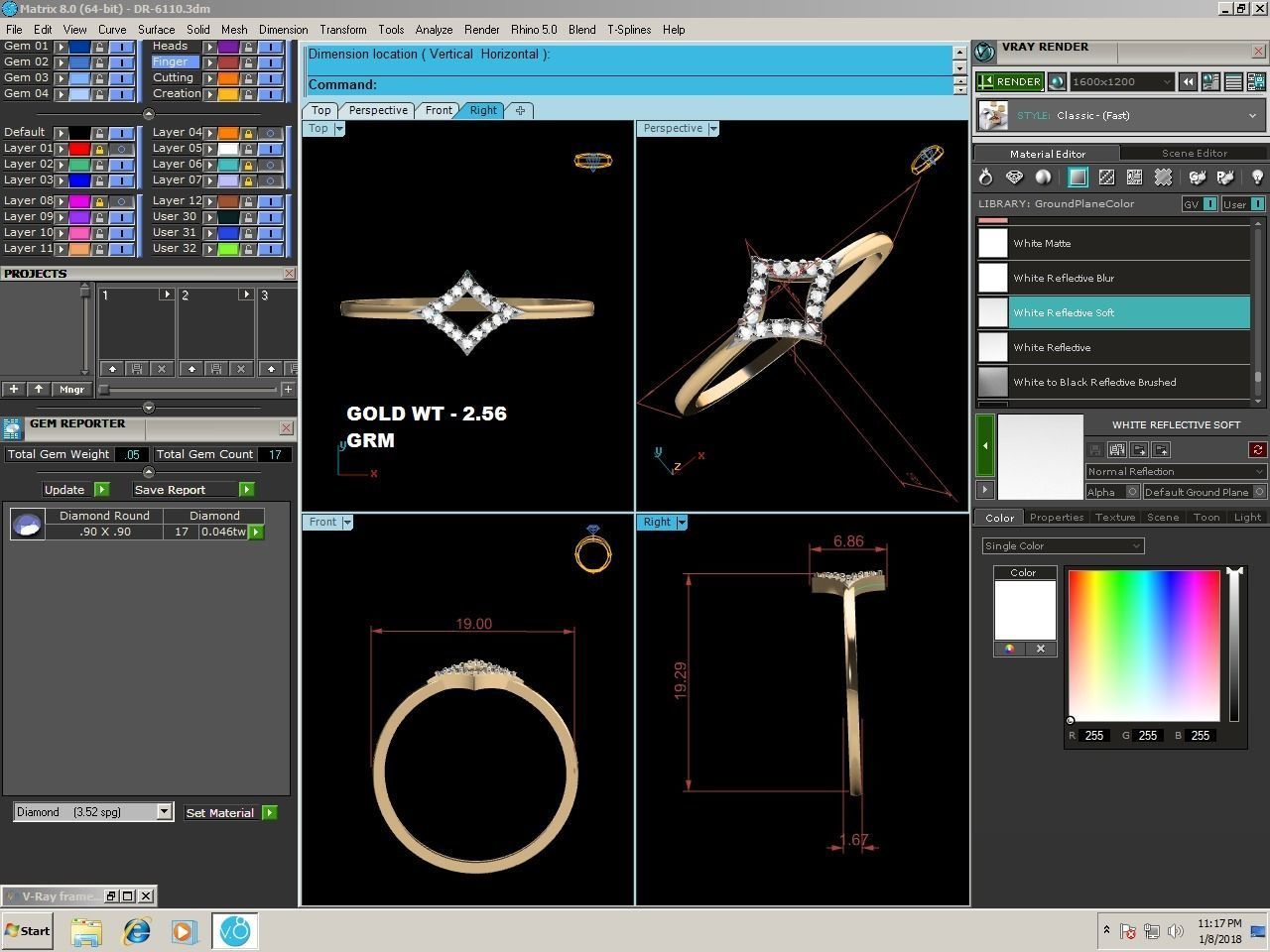Click the sphere preview render icon
This screenshot has height=952, width=1270.
1058,82
